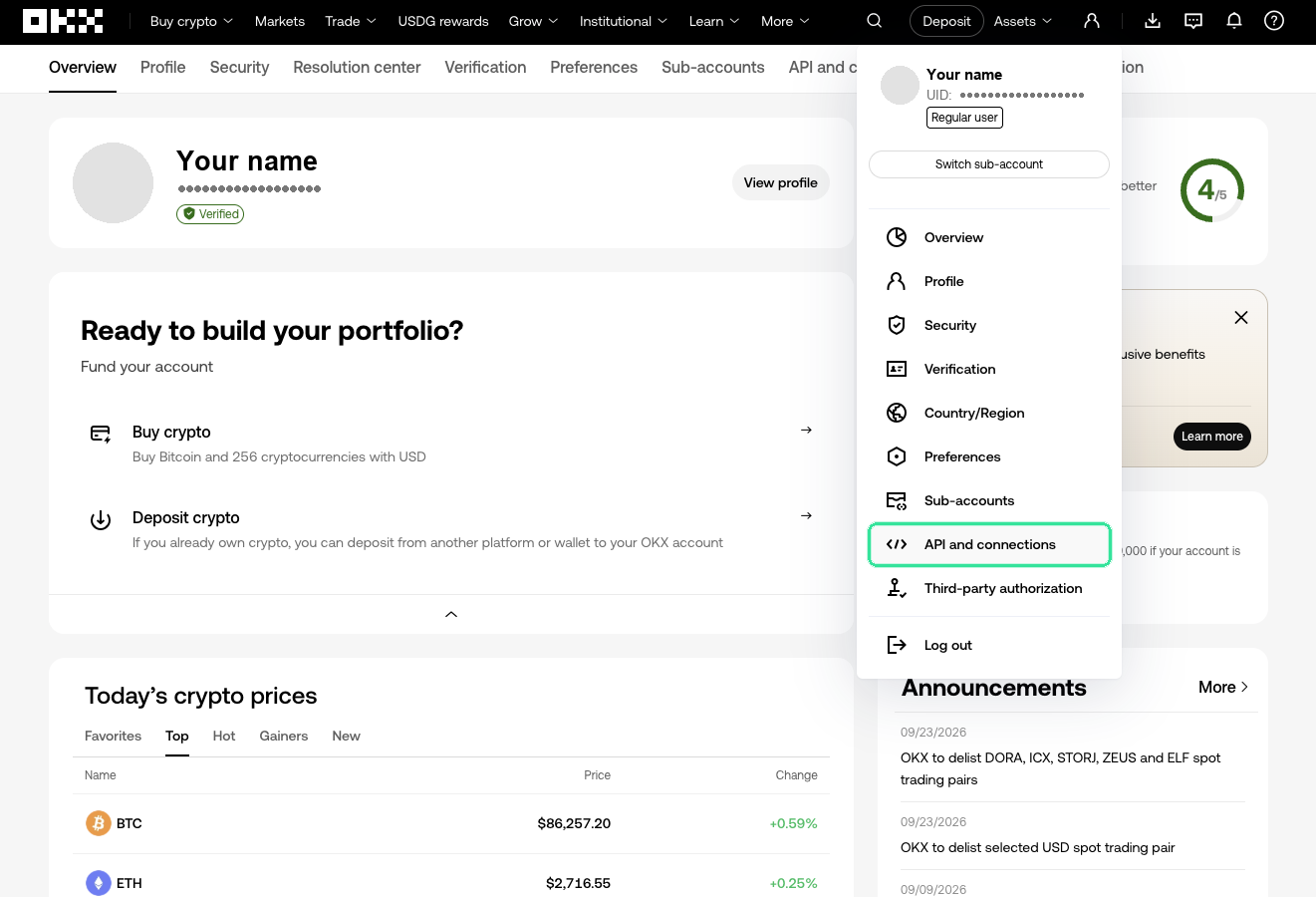This screenshot has height=897, width=1316.
Task: Click the profile avatar on the overview card
Action: 113,182
